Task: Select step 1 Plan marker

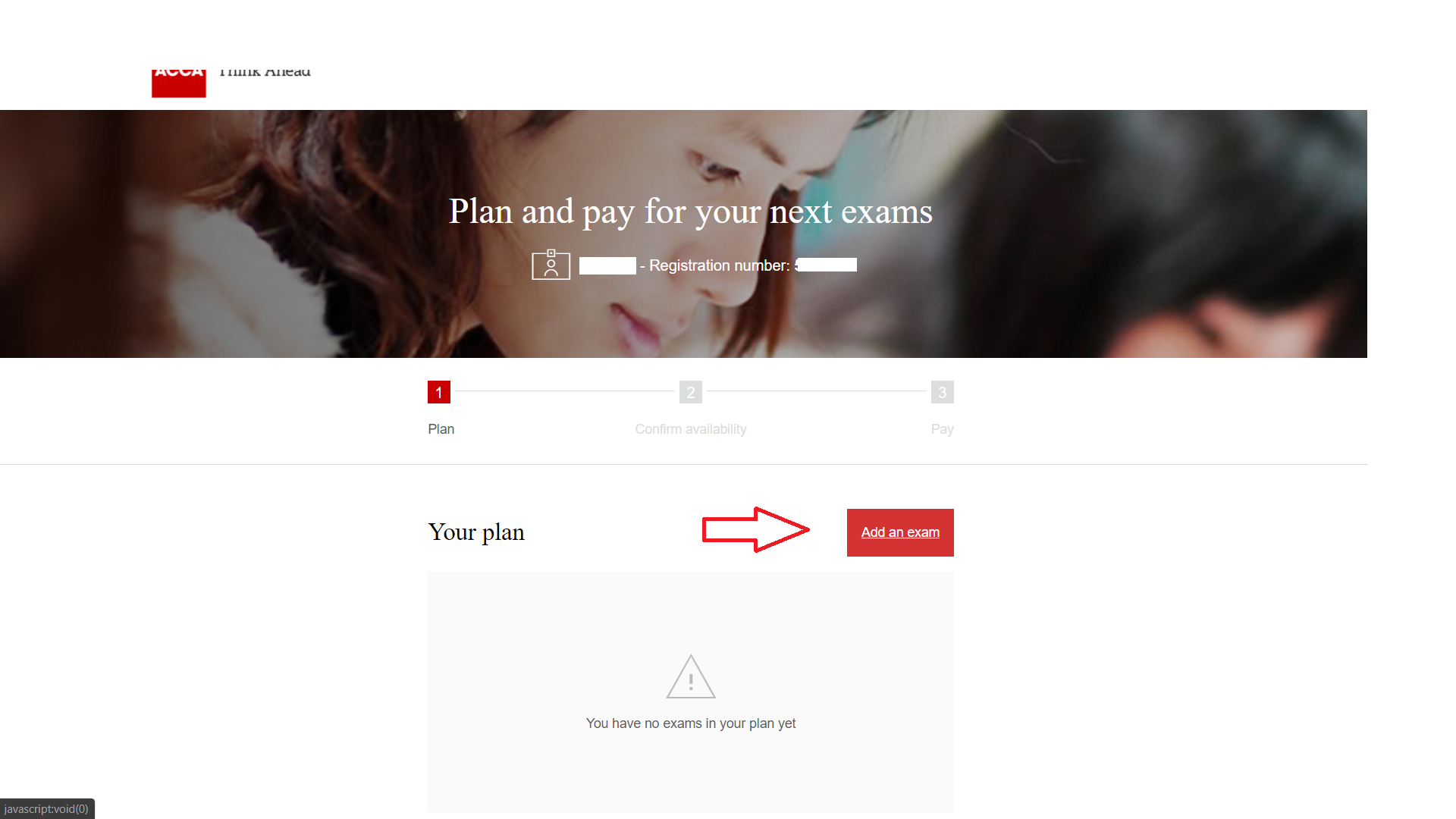Action: tap(439, 392)
